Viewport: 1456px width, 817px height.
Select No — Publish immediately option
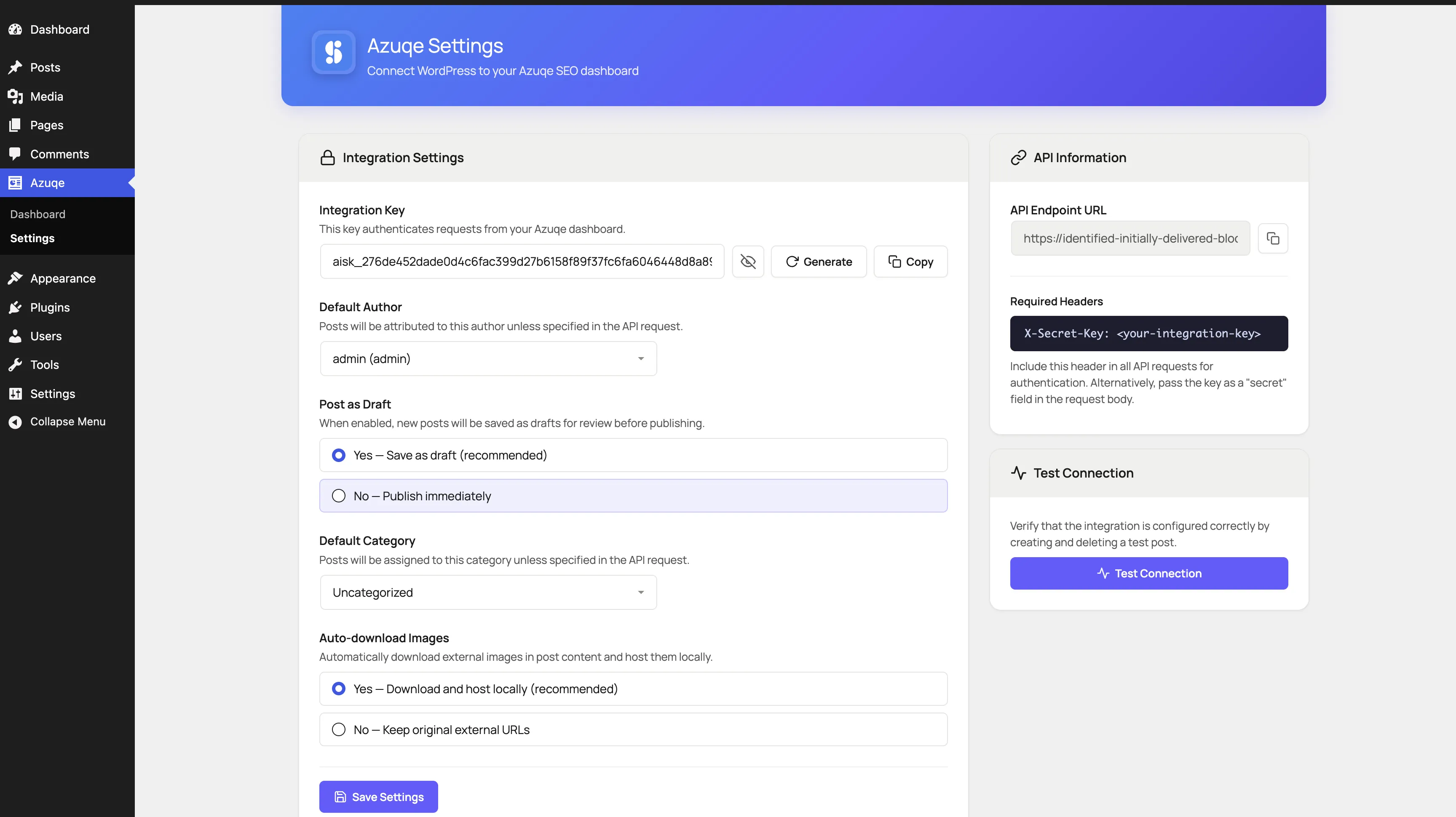tap(633, 496)
